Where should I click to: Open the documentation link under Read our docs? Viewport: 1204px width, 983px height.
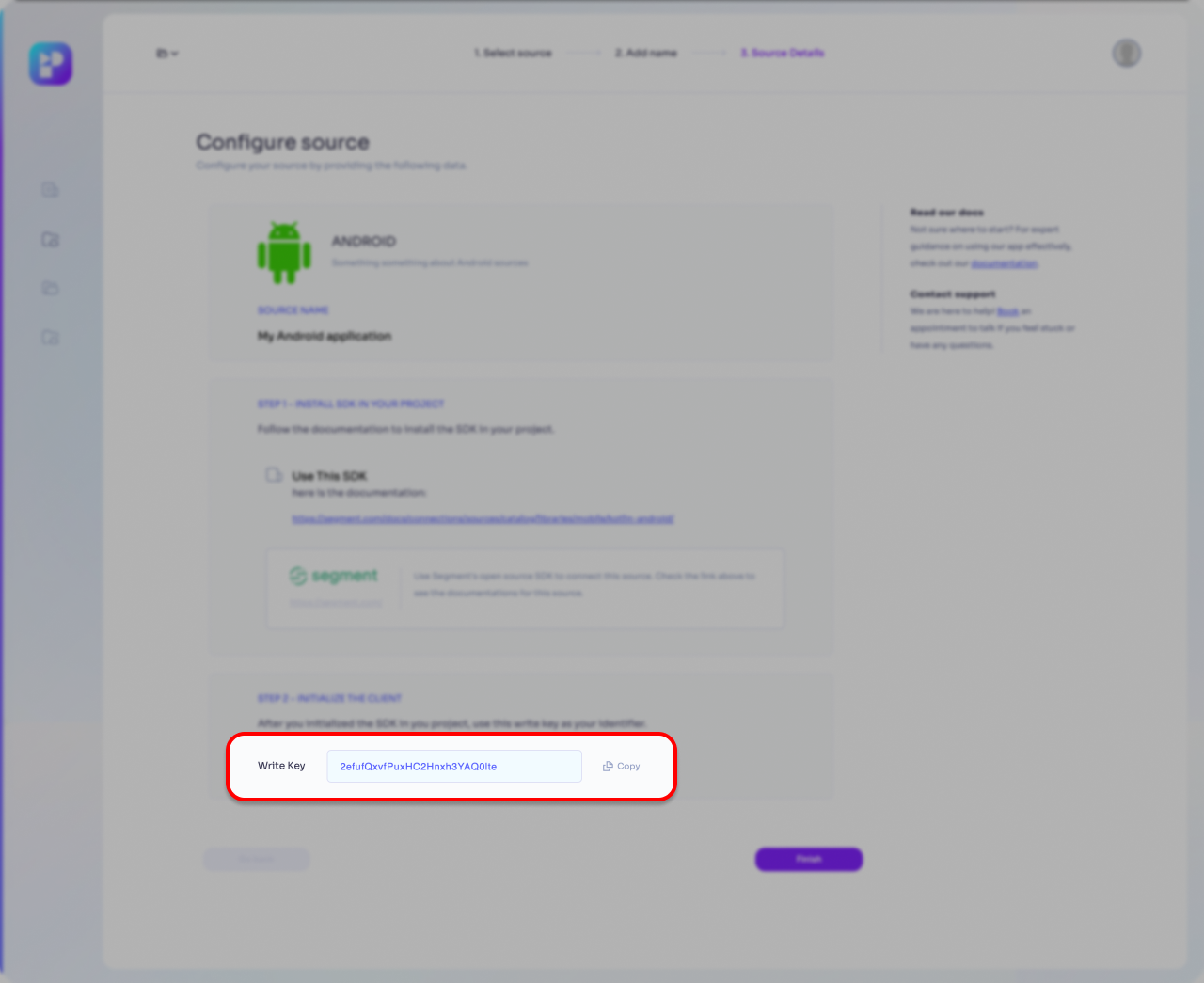click(1004, 263)
